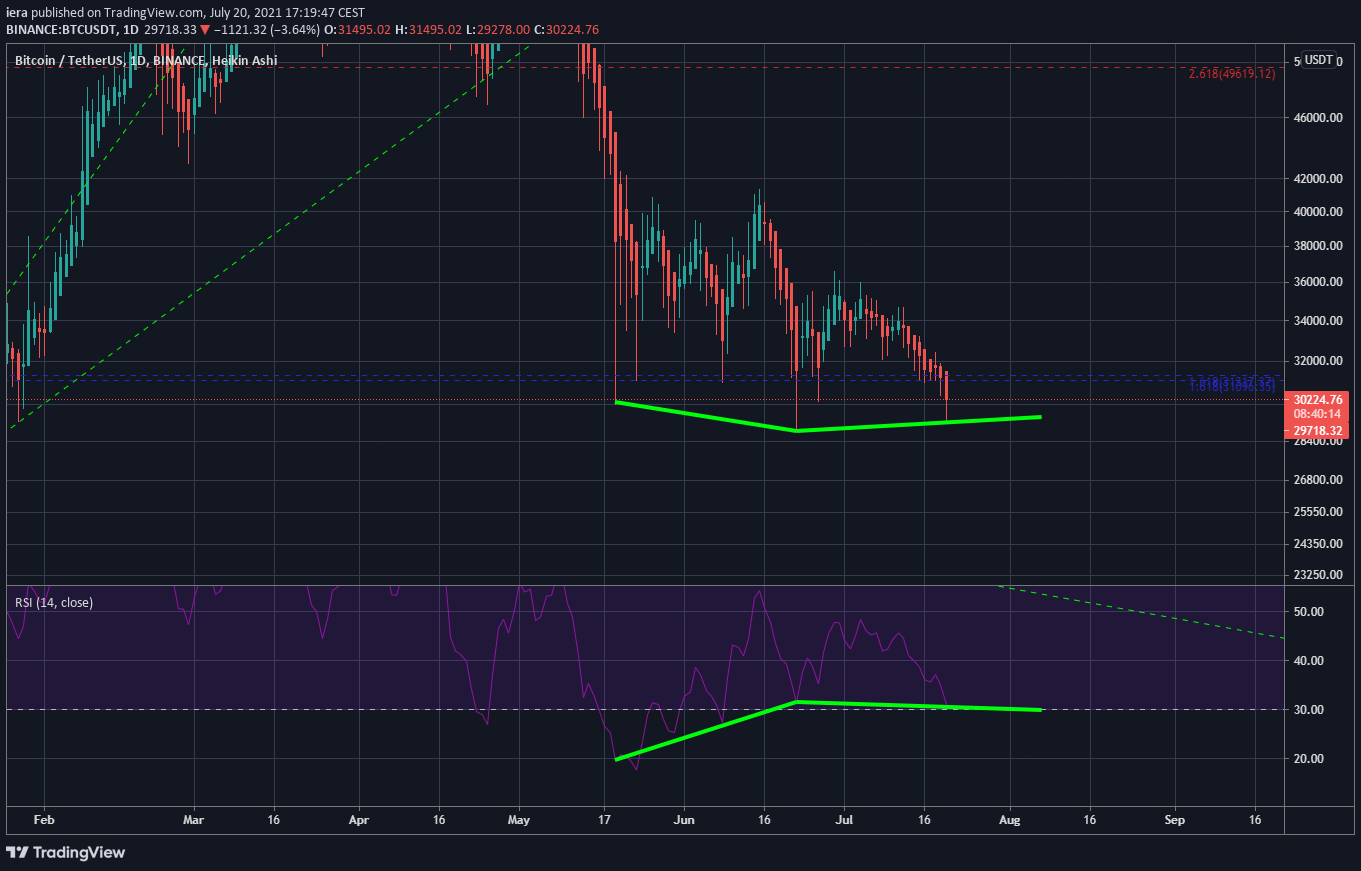
Task: Select the 2.618(49619.12) Fibonacci level label
Action: coord(1232,74)
